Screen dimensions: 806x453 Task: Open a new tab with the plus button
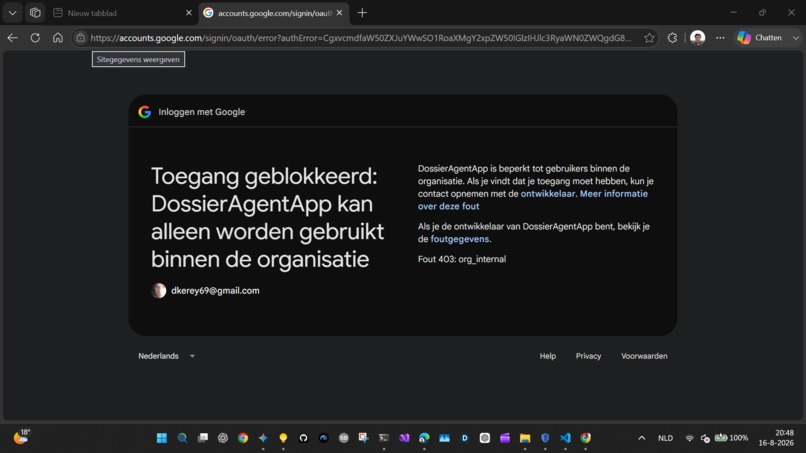[362, 13]
